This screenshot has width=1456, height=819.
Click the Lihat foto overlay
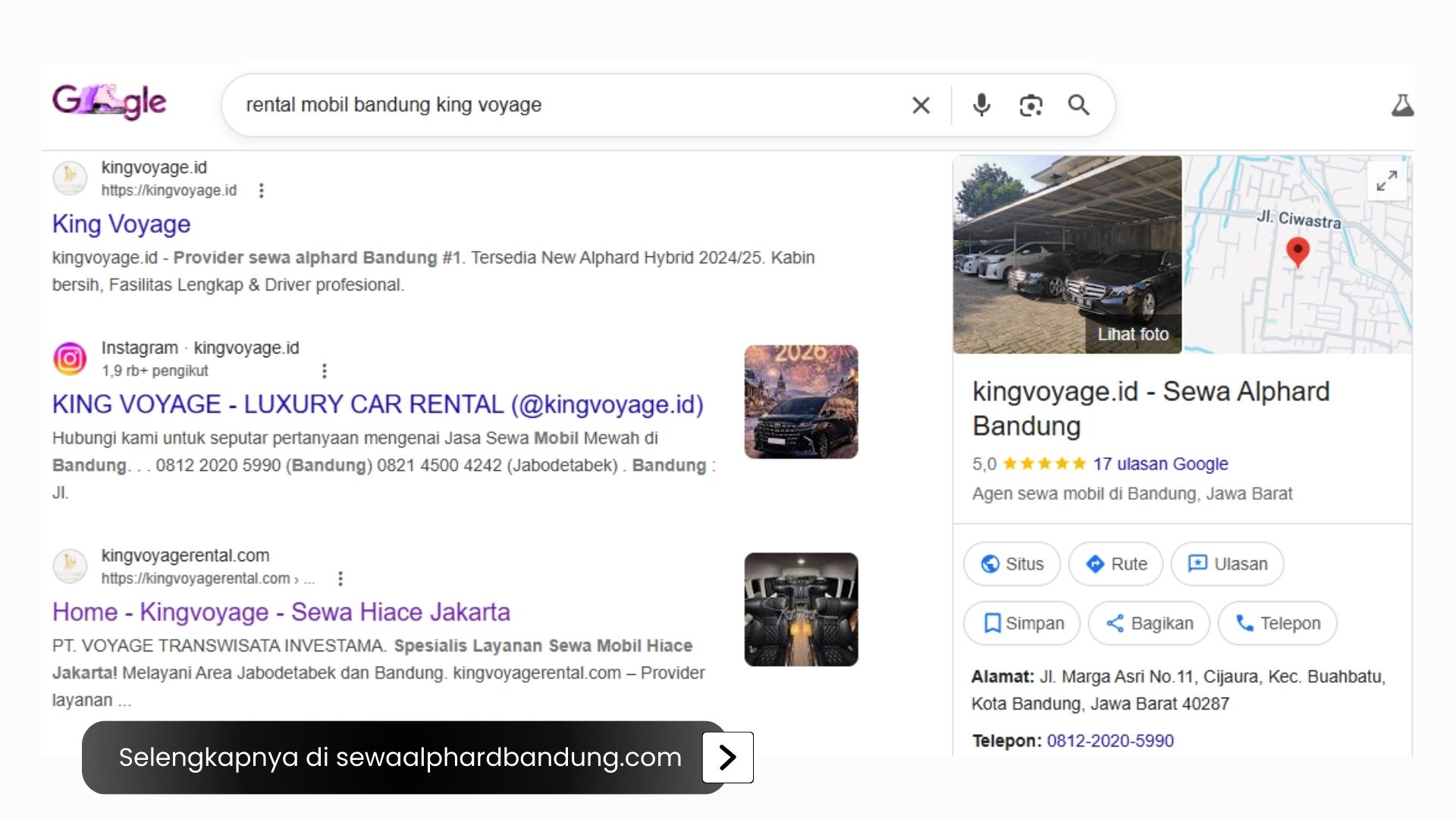point(1132,334)
